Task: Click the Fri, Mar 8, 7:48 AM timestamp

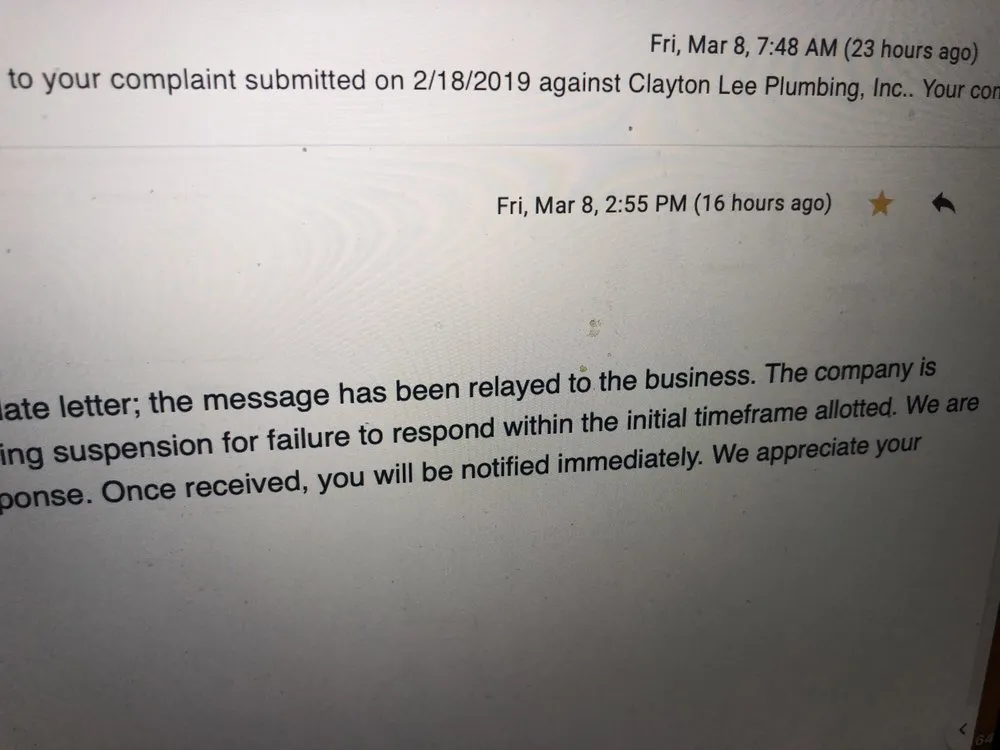Action: tap(744, 45)
